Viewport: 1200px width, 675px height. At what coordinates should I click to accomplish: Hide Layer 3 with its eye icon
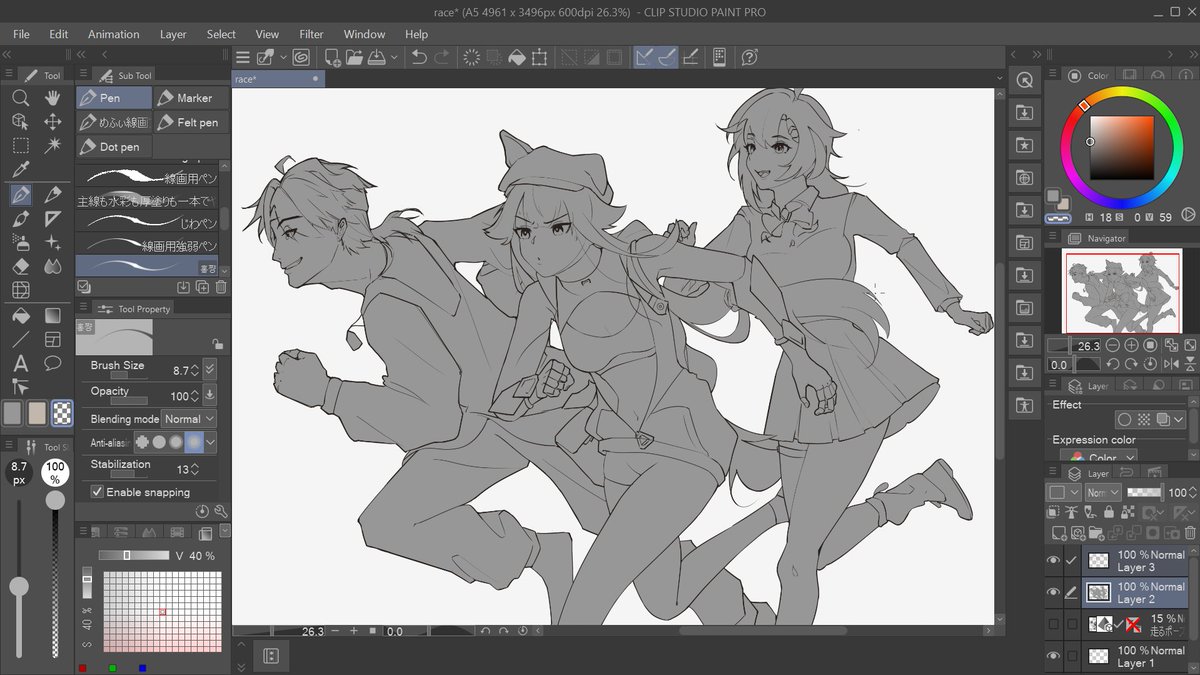click(x=1053, y=560)
